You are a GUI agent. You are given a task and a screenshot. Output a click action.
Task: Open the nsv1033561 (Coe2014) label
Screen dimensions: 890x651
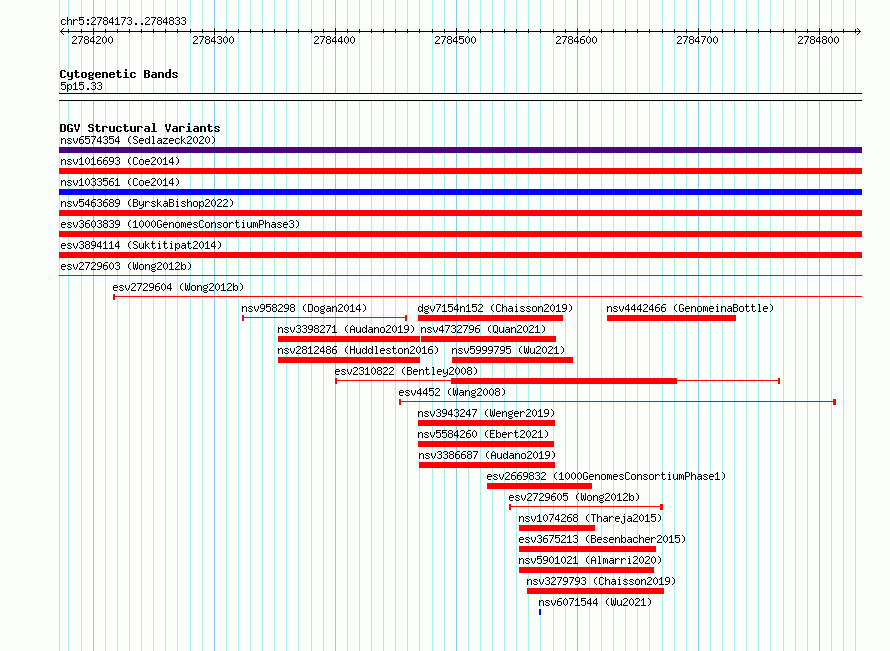[120, 182]
